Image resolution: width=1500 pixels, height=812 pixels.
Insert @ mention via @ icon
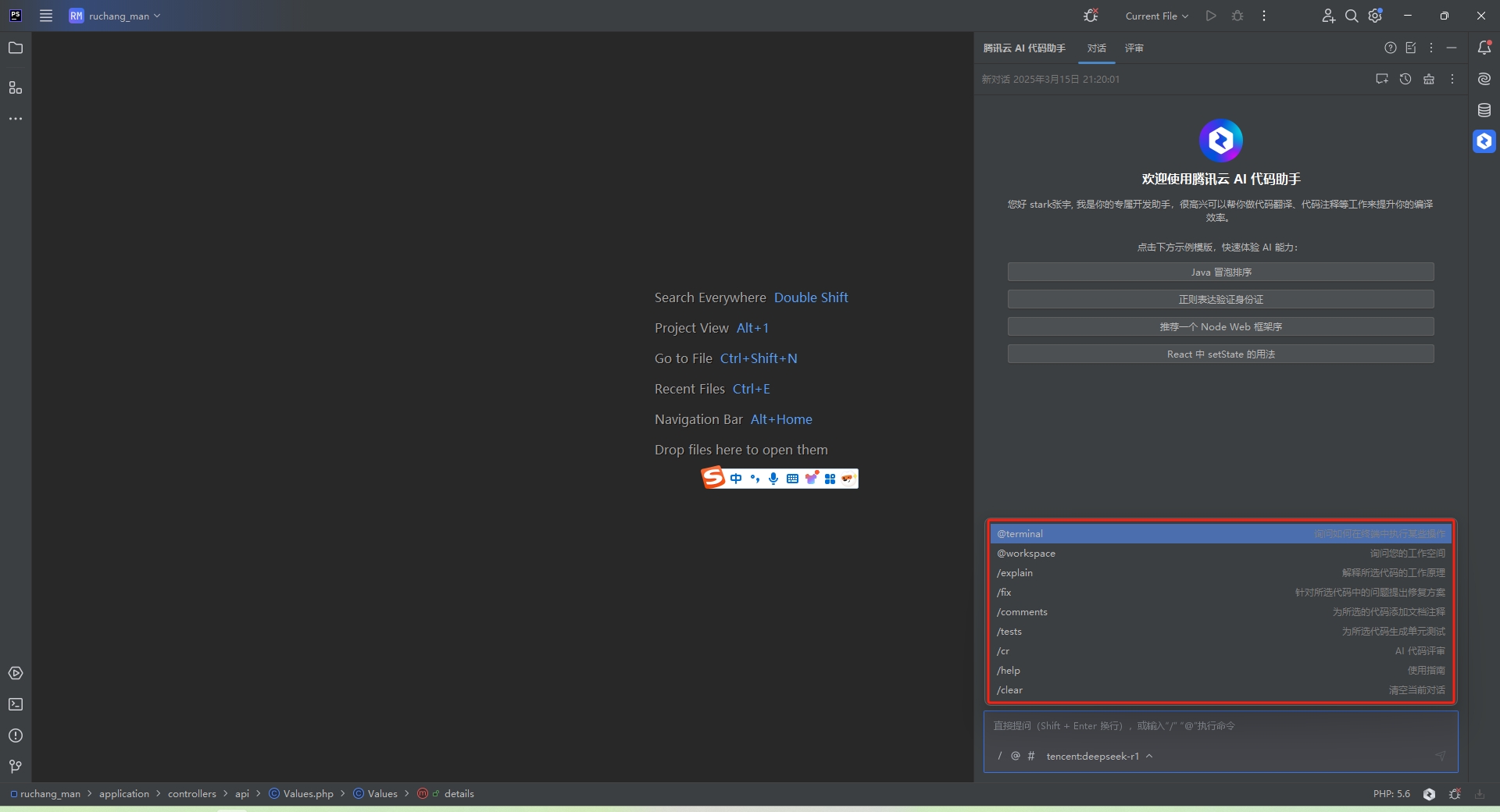pos(1016,756)
